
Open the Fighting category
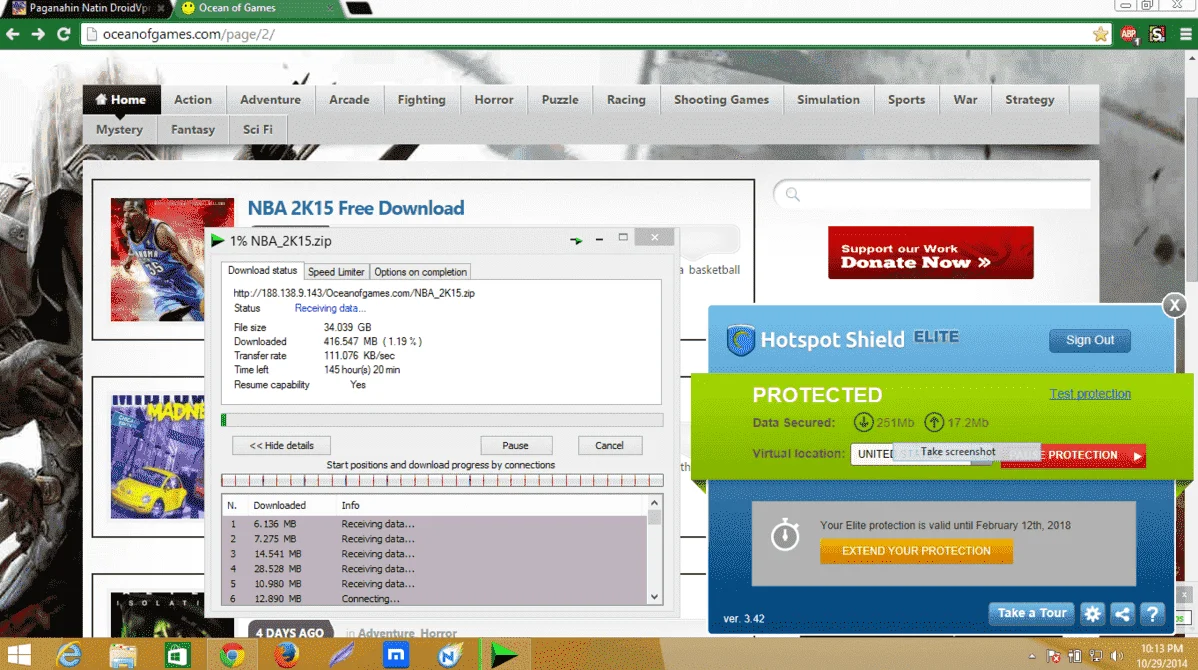click(x=421, y=99)
